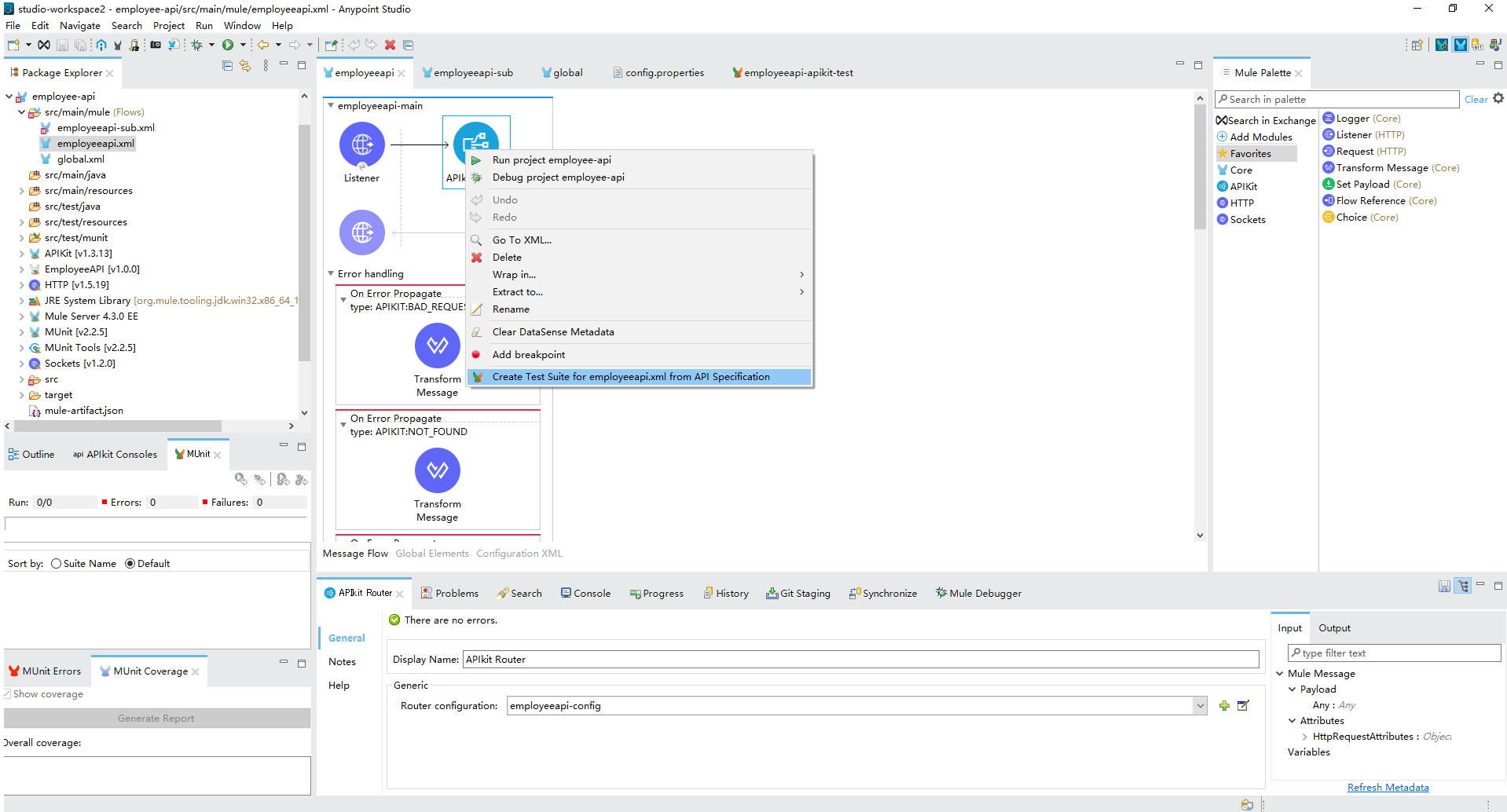The image size is (1507, 812).
Task: Select the Default sort radio button
Action: point(130,564)
